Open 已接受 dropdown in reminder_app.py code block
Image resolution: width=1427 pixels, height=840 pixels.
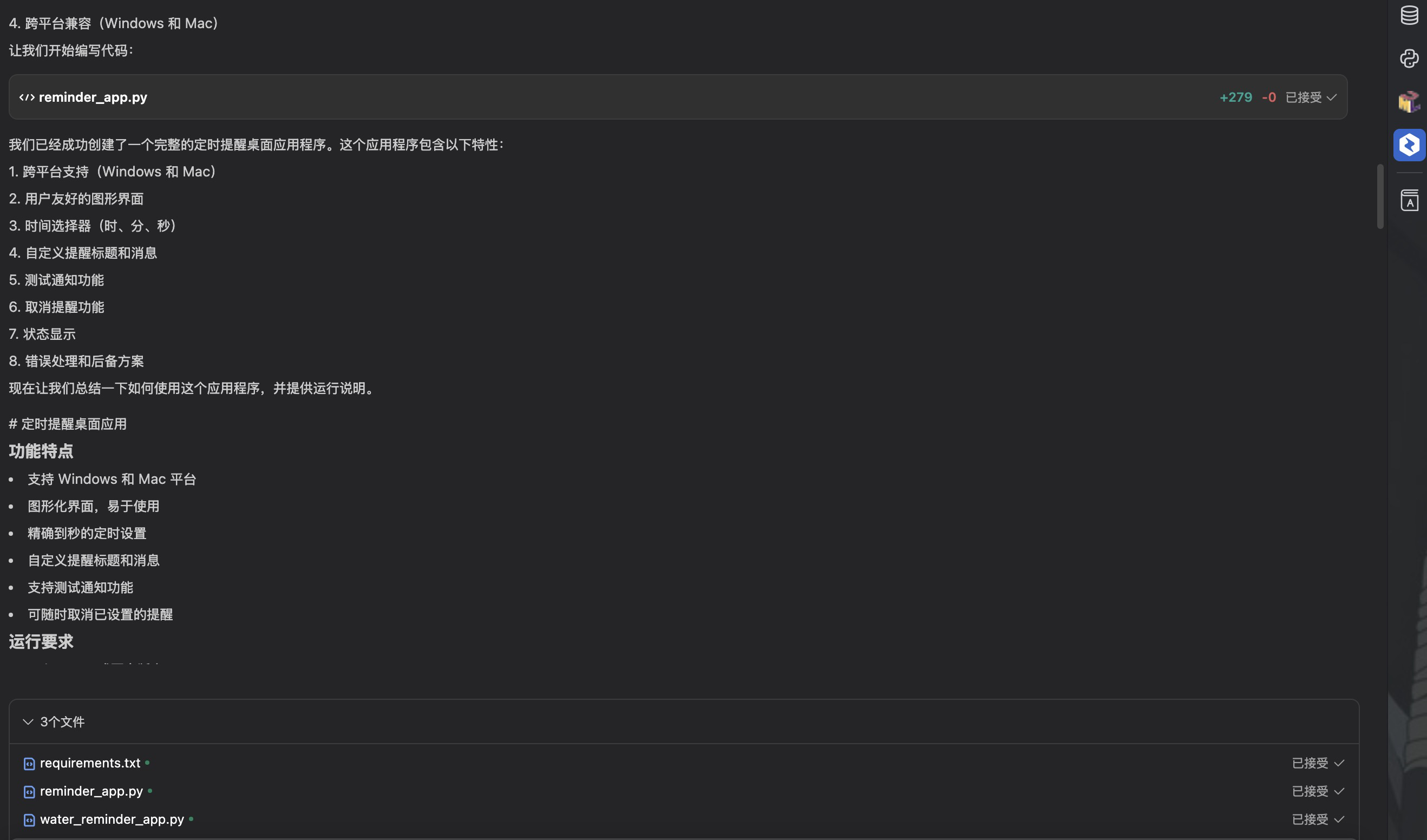[1311, 97]
